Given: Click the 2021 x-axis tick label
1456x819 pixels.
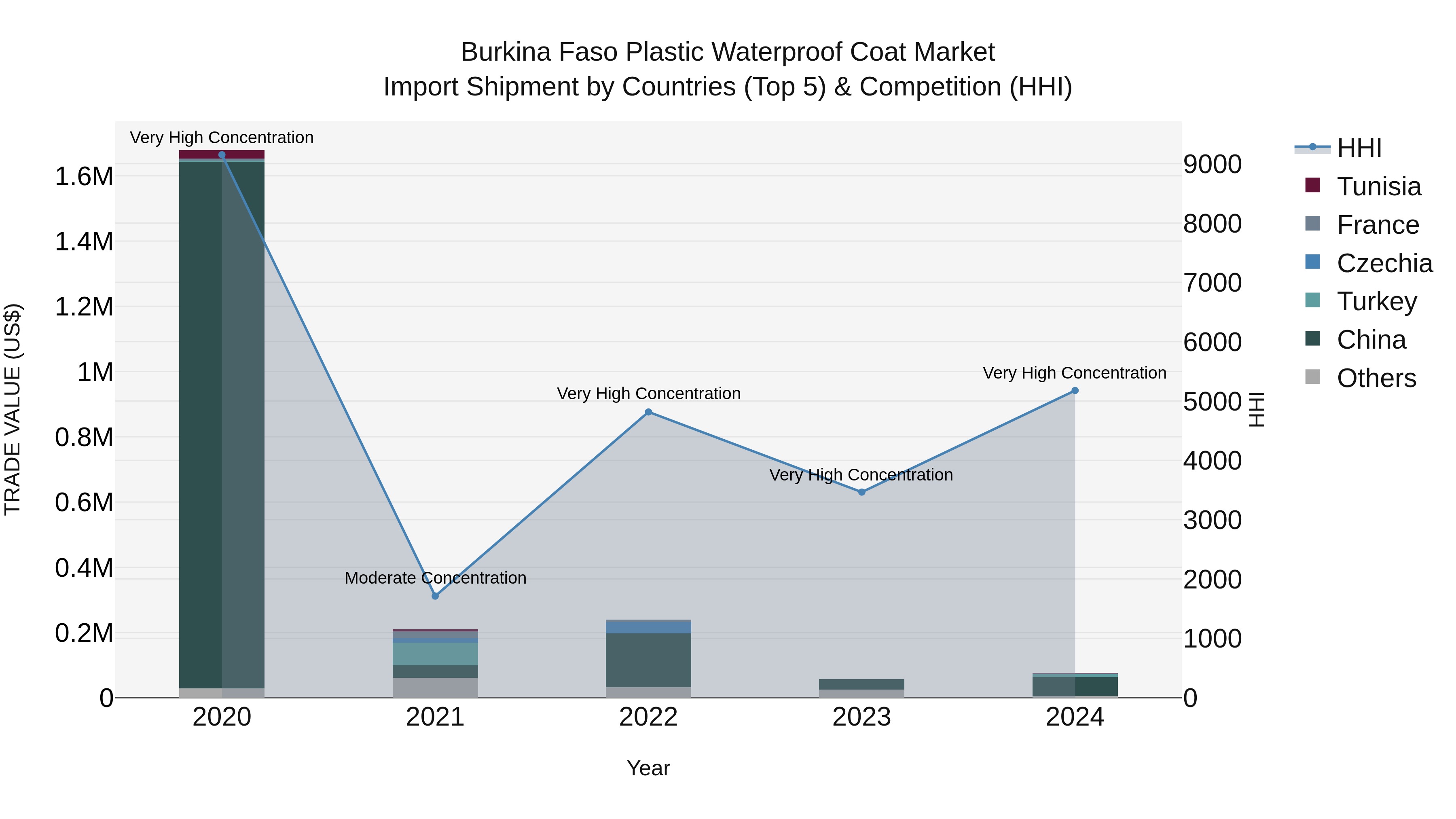Looking at the screenshot, I should (x=435, y=717).
